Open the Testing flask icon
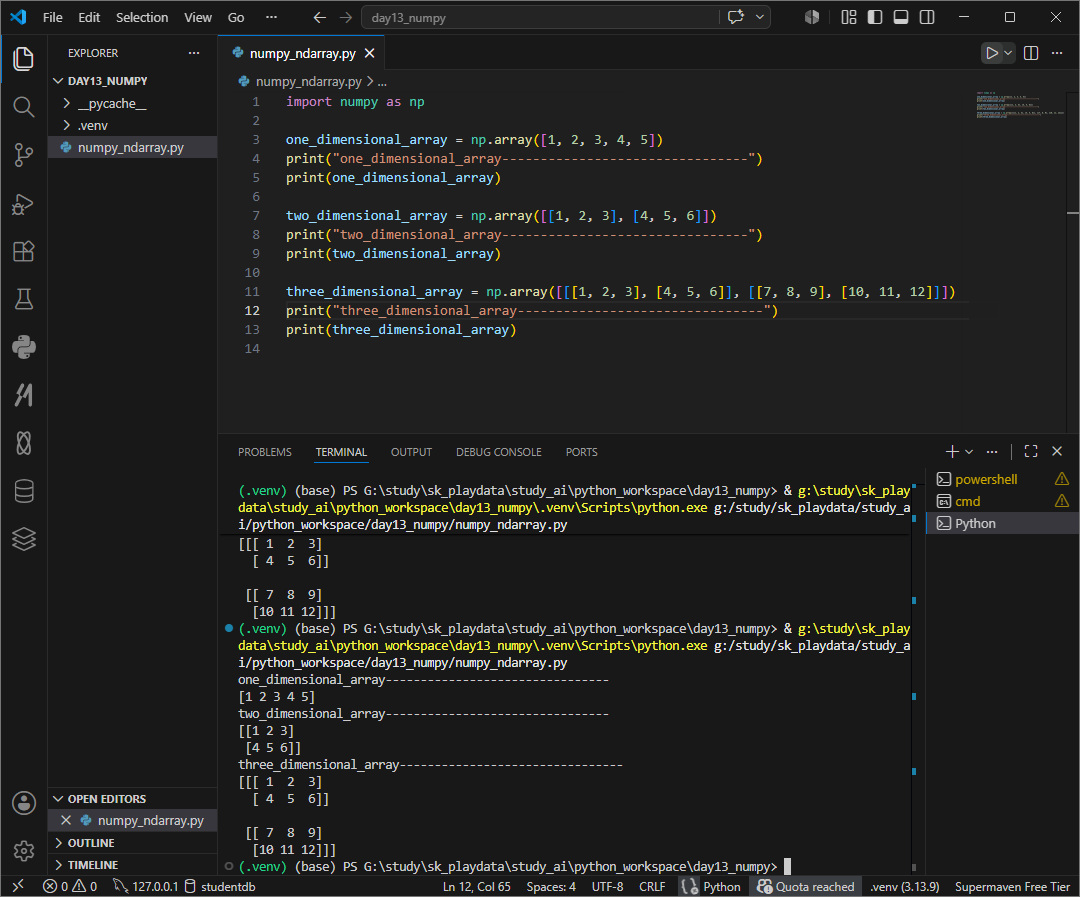The image size is (1080, 897). click(23, 299)
